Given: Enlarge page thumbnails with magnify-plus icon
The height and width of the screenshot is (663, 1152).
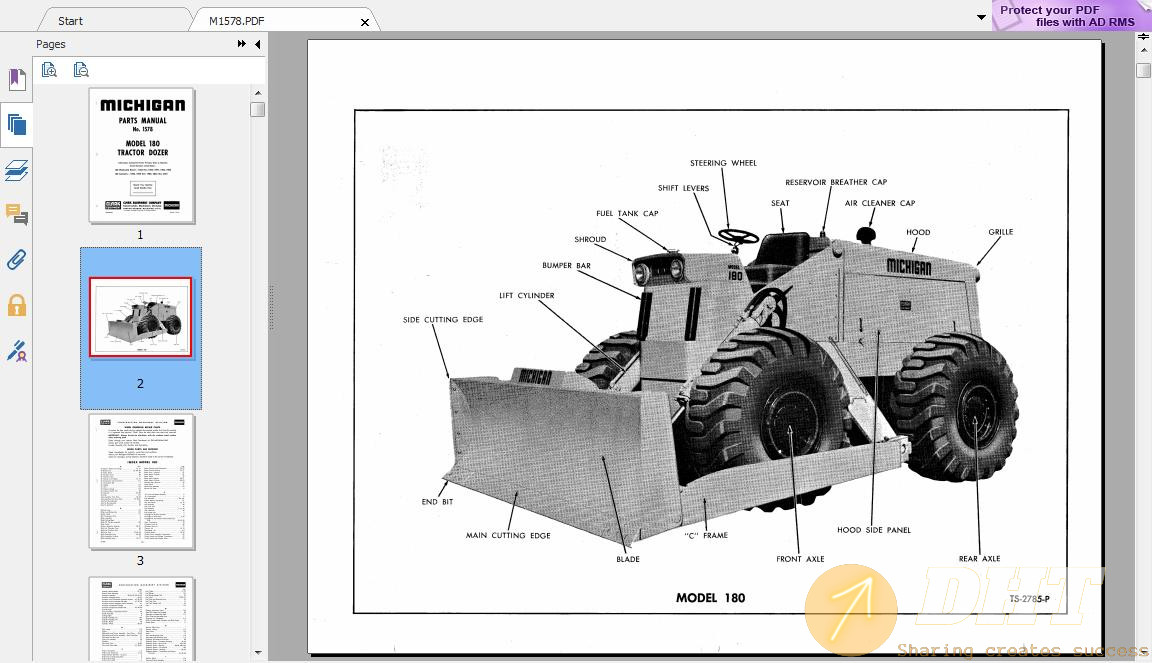Looking at the screenshot, I should coord(49,70).
